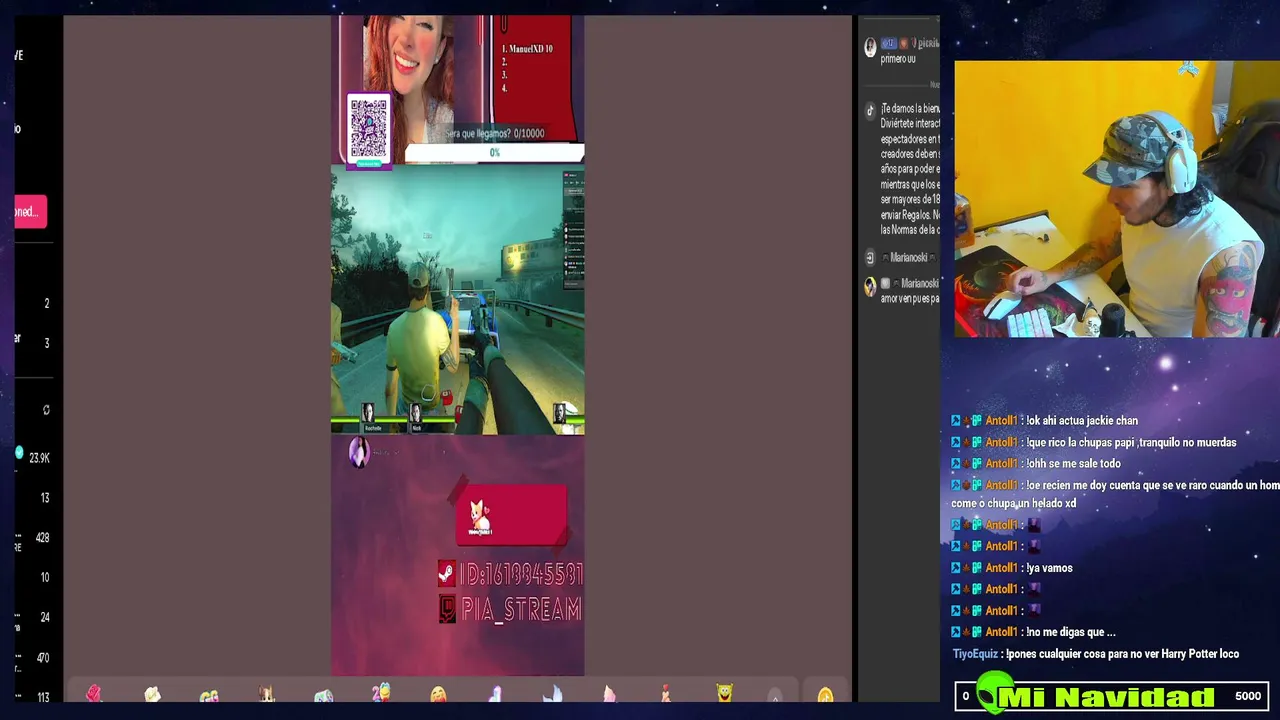Click the sidebar count 428
1280x720 pixels.
point(42,538)
